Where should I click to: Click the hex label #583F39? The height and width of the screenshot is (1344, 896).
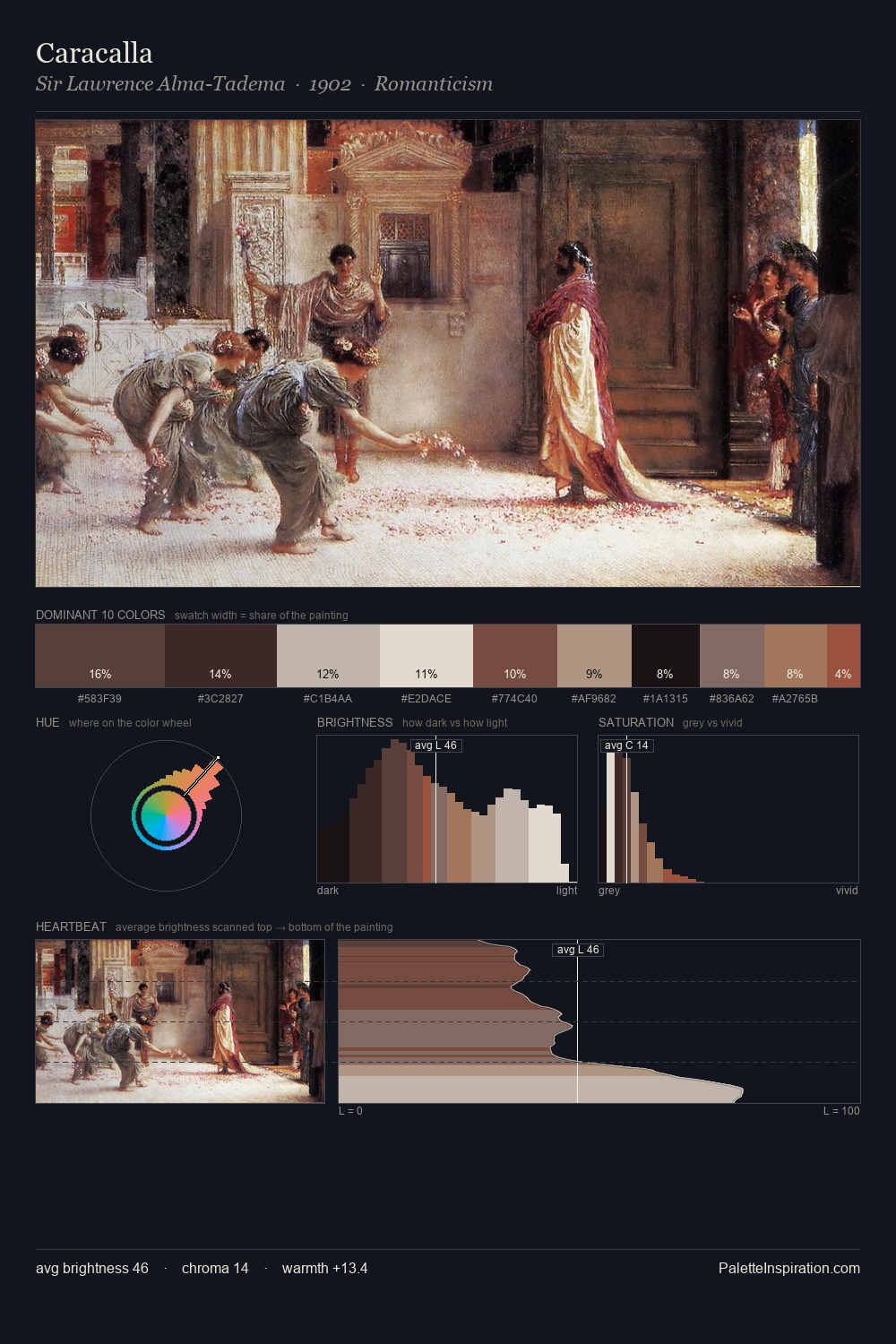(x=99, y=698)
